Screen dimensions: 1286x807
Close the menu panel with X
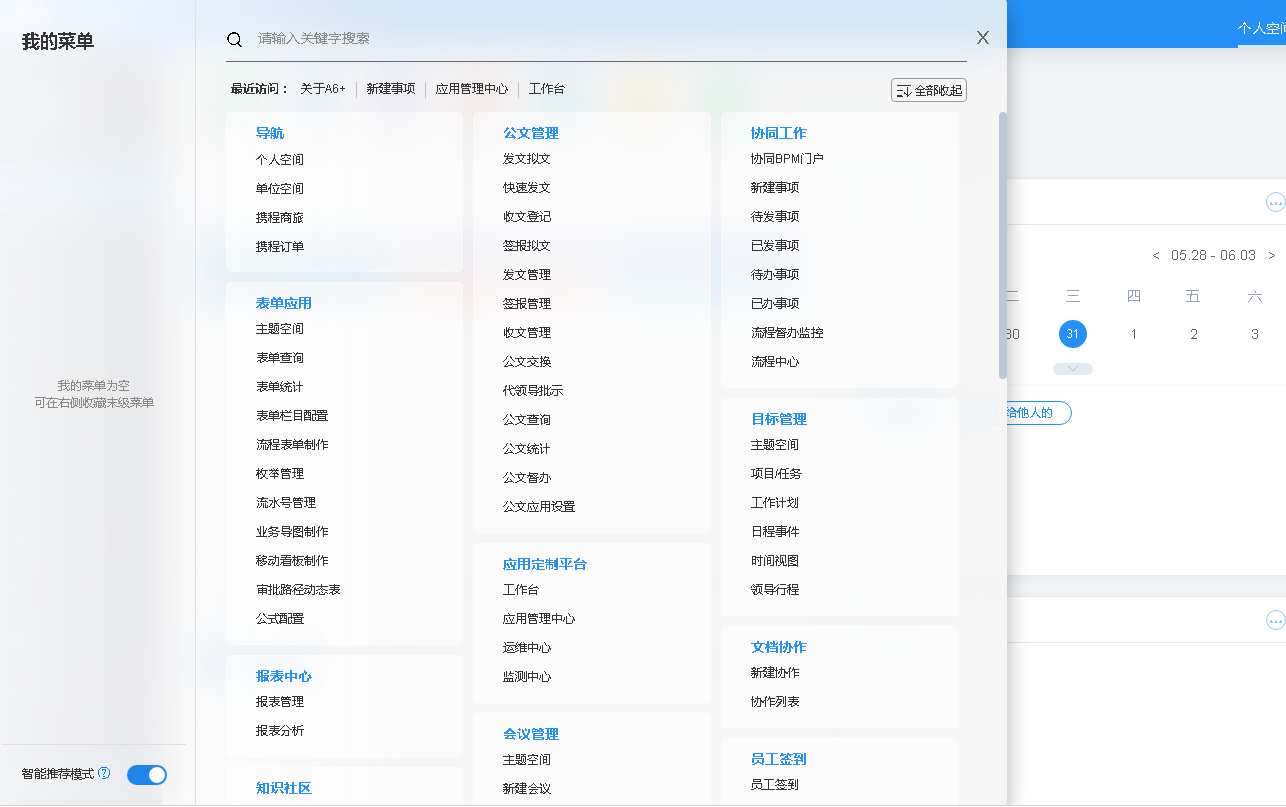(983, 38)
